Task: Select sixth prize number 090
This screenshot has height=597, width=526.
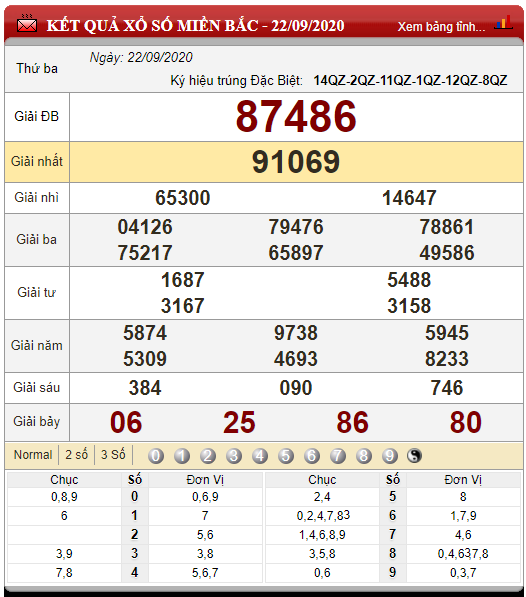Action: point(296,388)
